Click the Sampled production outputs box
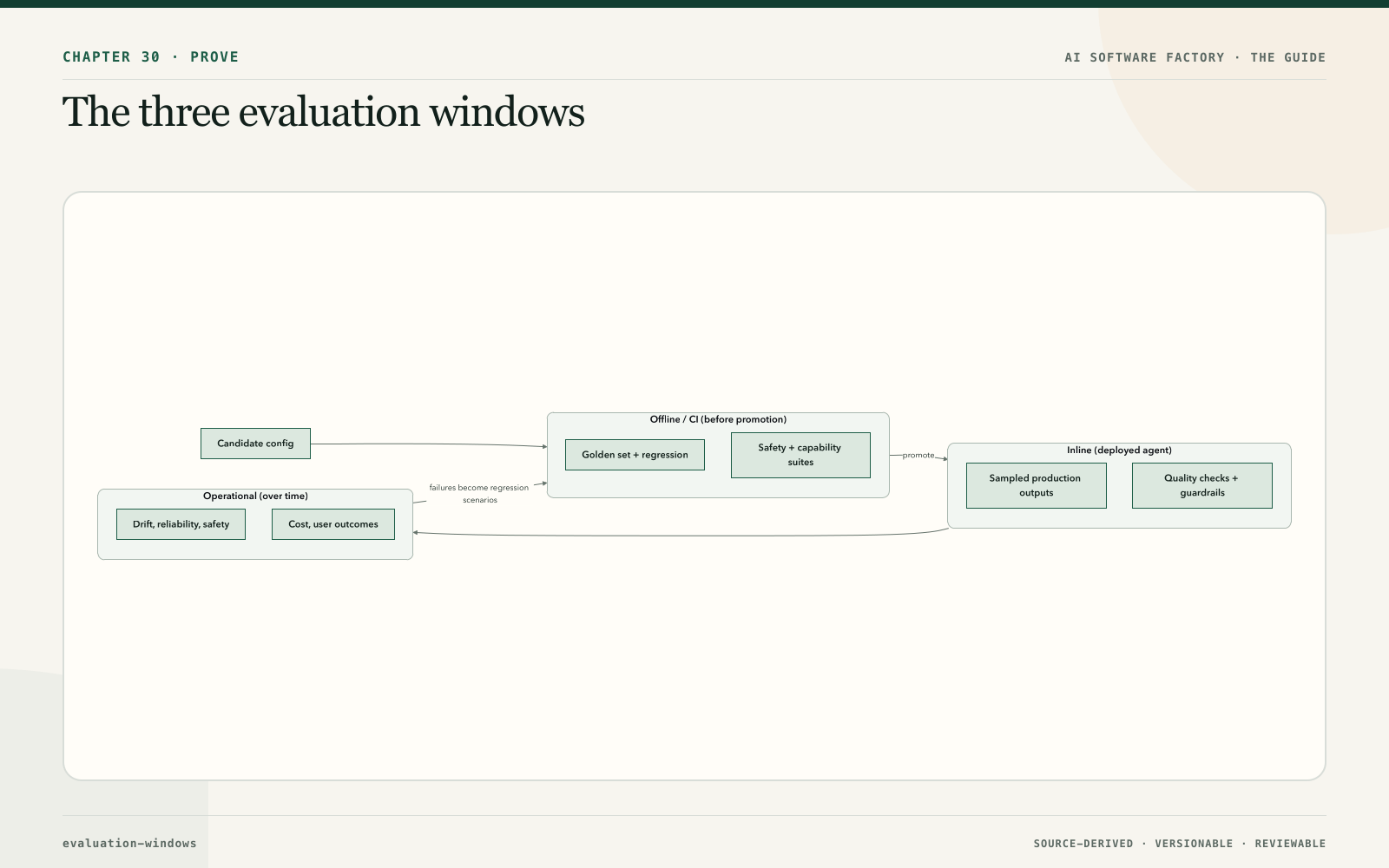 point(1036,485)
